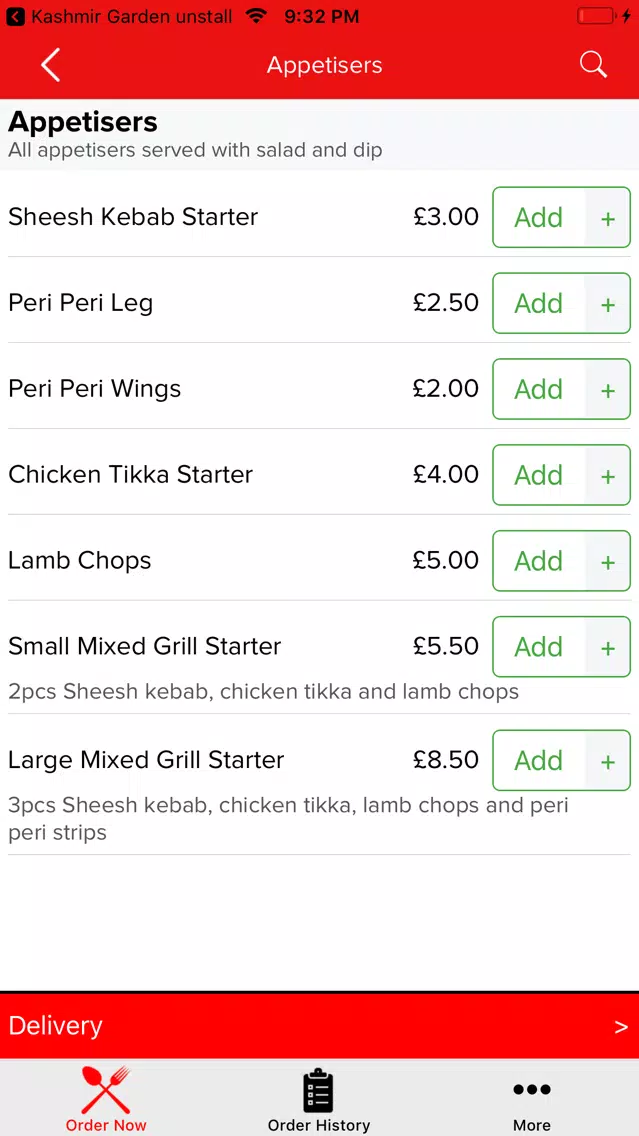Tap the Order Now fork and spoon icon
The image size is (639, 1136).
pyautogui.click(x=106, y=1089)
